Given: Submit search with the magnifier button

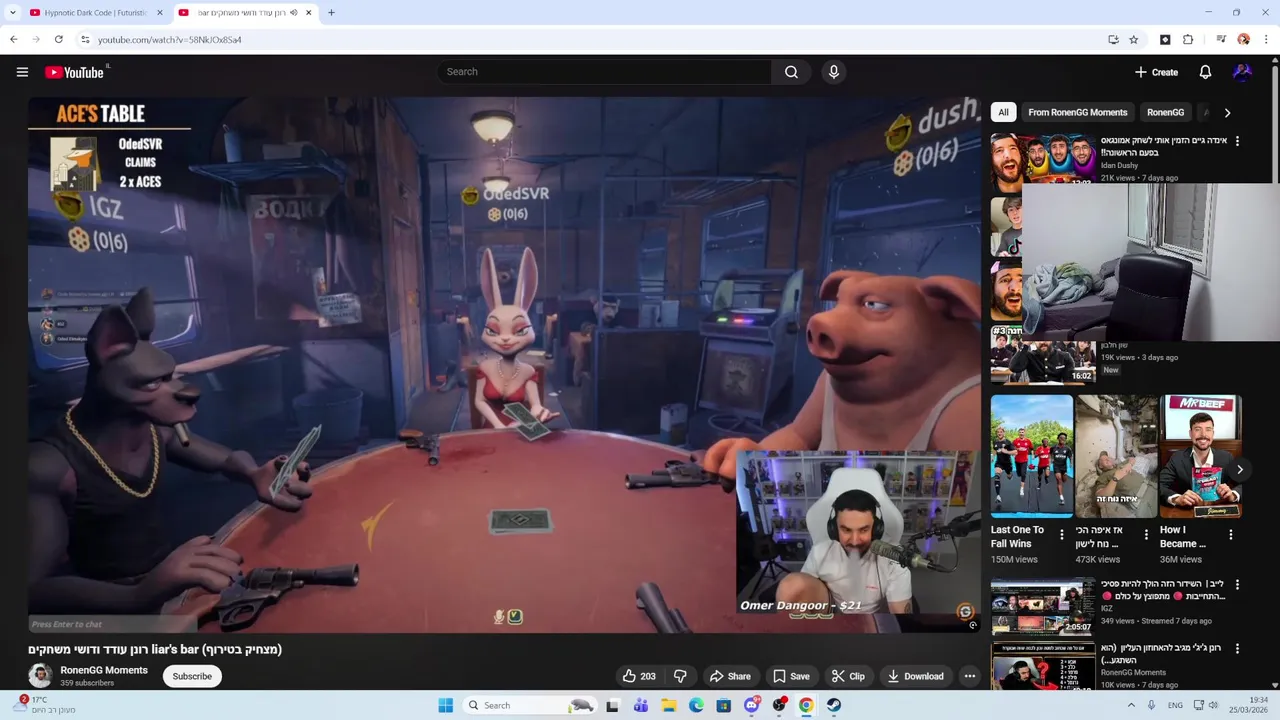Looking at the screenshot, I should [x=791, y=72].
